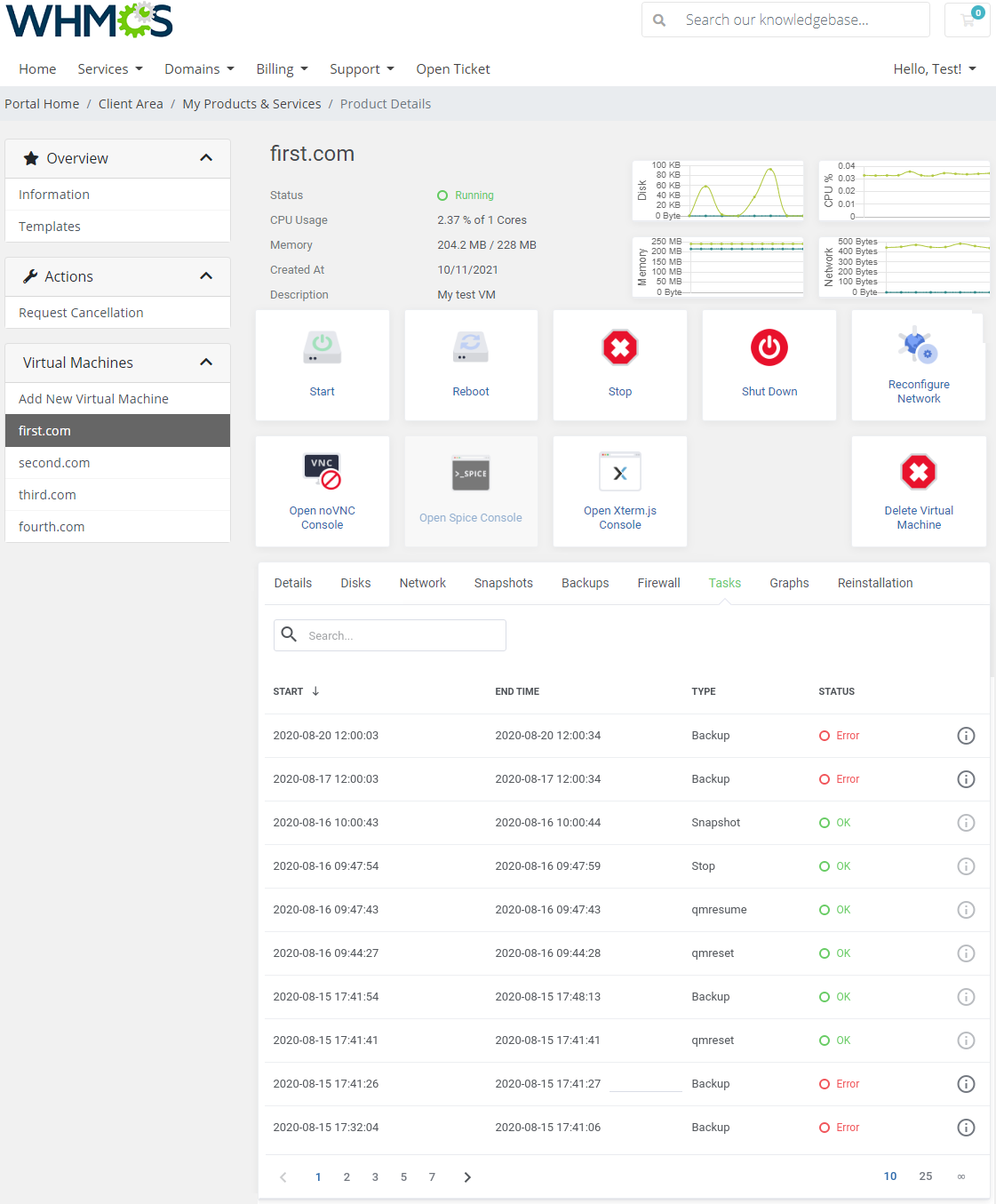Click Add New Virtual Machine
This screenshot has width=996, height=1204.
pos(117,399)
